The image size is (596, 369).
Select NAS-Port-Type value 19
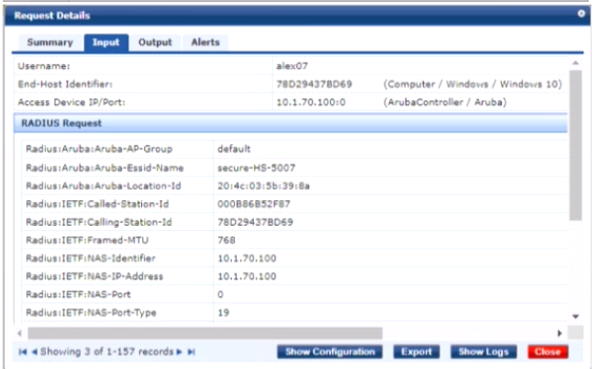point(223,313)
